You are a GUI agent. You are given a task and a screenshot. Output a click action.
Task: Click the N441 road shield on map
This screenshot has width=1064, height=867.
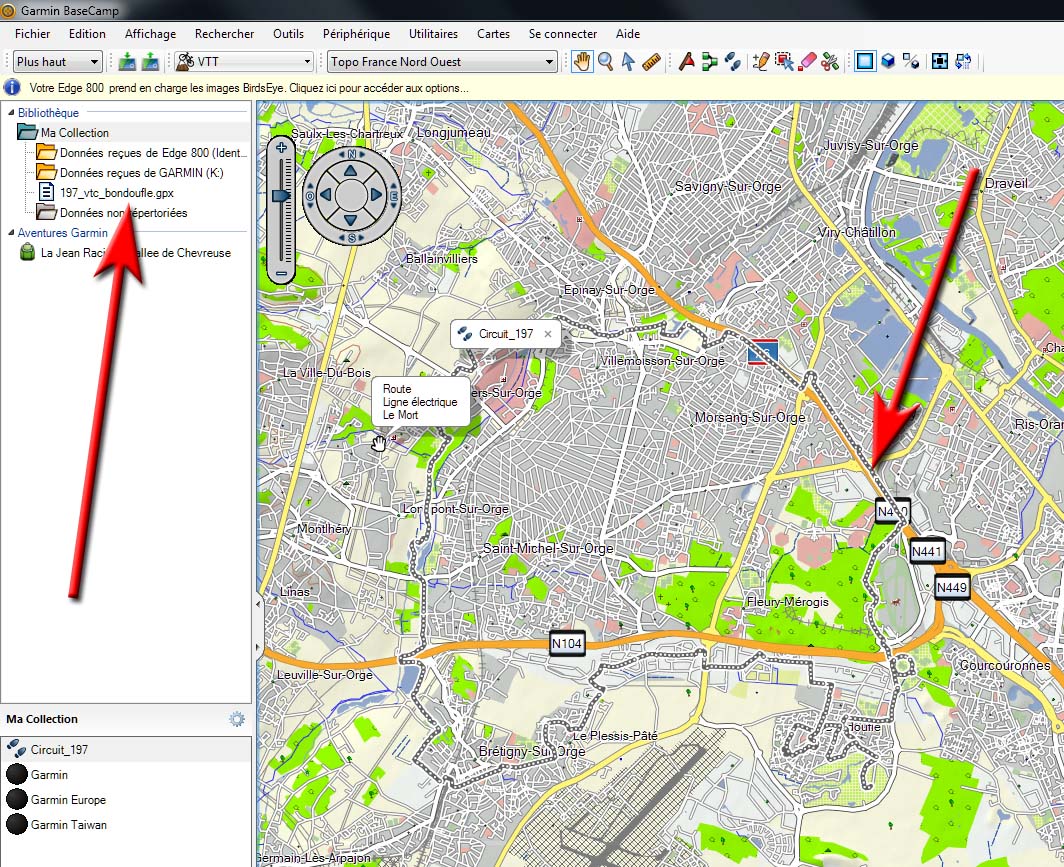tap(927, 551)
